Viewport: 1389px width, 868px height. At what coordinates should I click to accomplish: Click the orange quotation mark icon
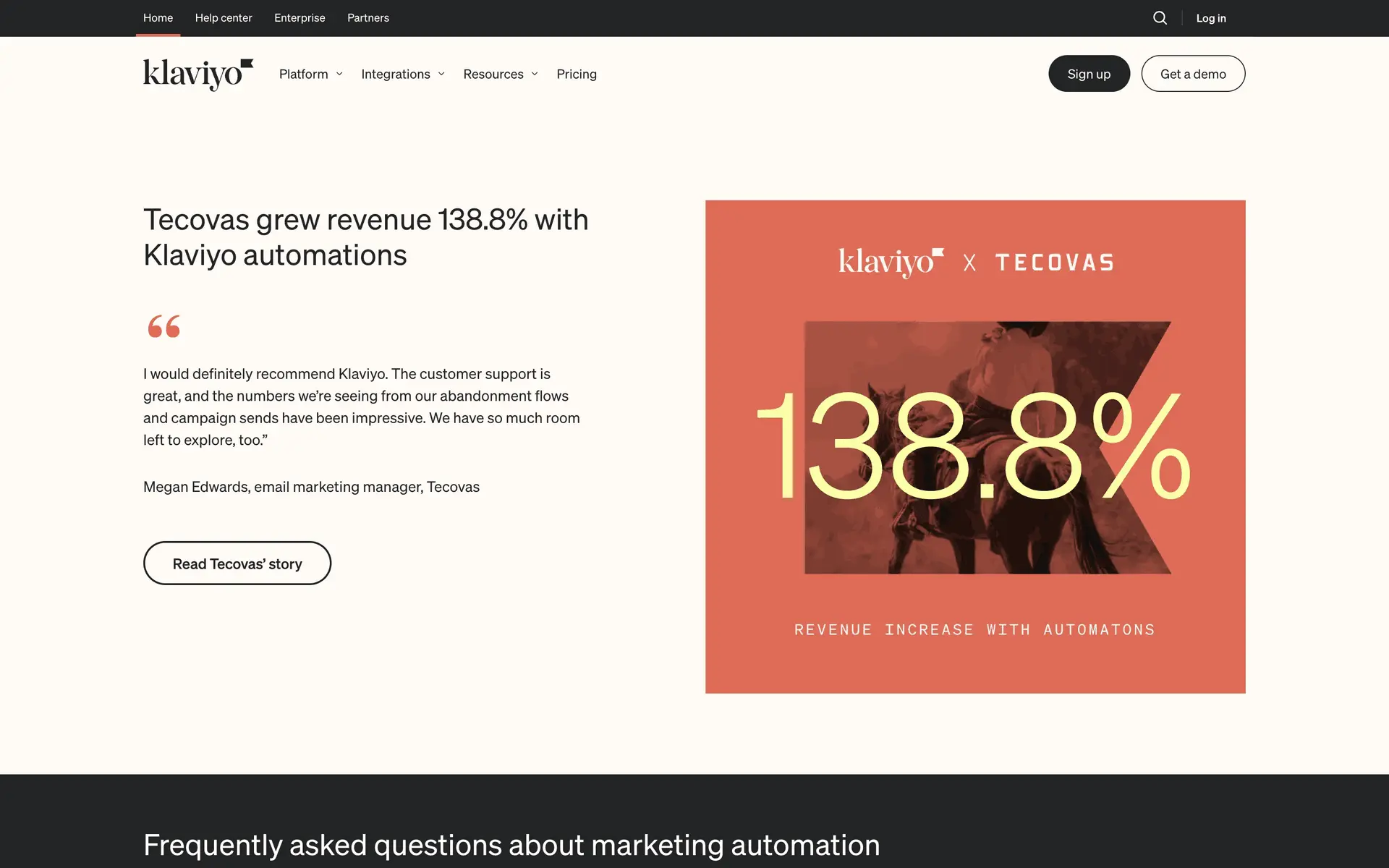coord(164,326)
